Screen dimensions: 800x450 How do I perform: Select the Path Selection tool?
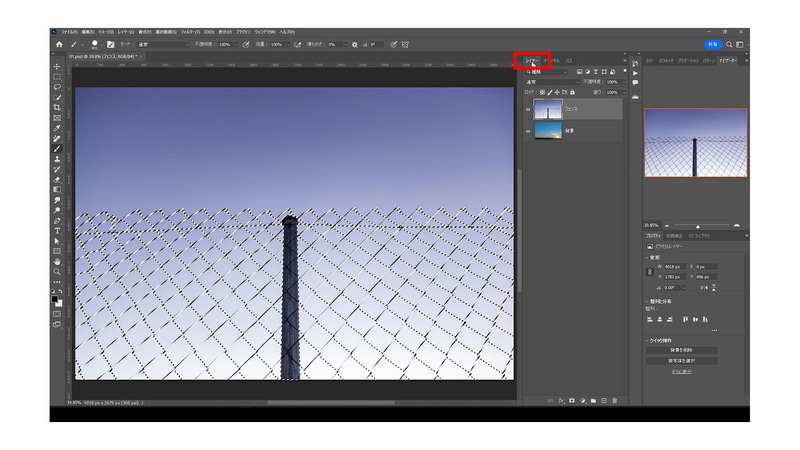click(x=57, y=241)
